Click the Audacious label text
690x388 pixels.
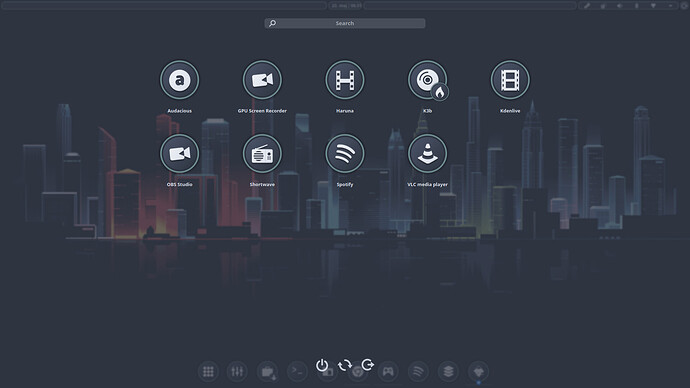[x=180, y=111]
